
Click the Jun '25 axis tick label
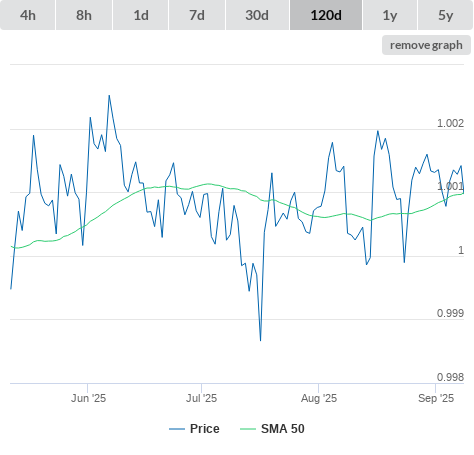tap(88, 398)
